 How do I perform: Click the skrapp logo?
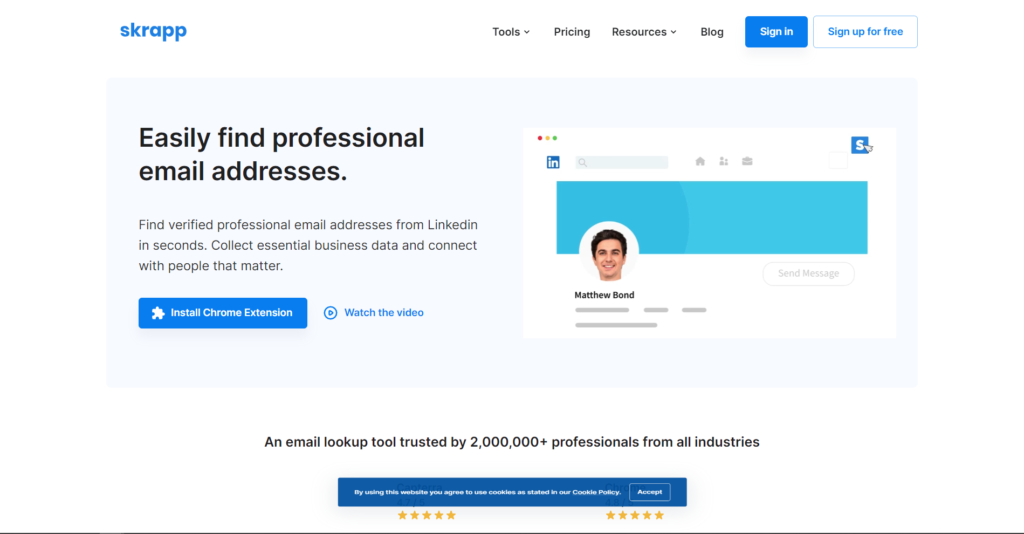tap(153, 31)
